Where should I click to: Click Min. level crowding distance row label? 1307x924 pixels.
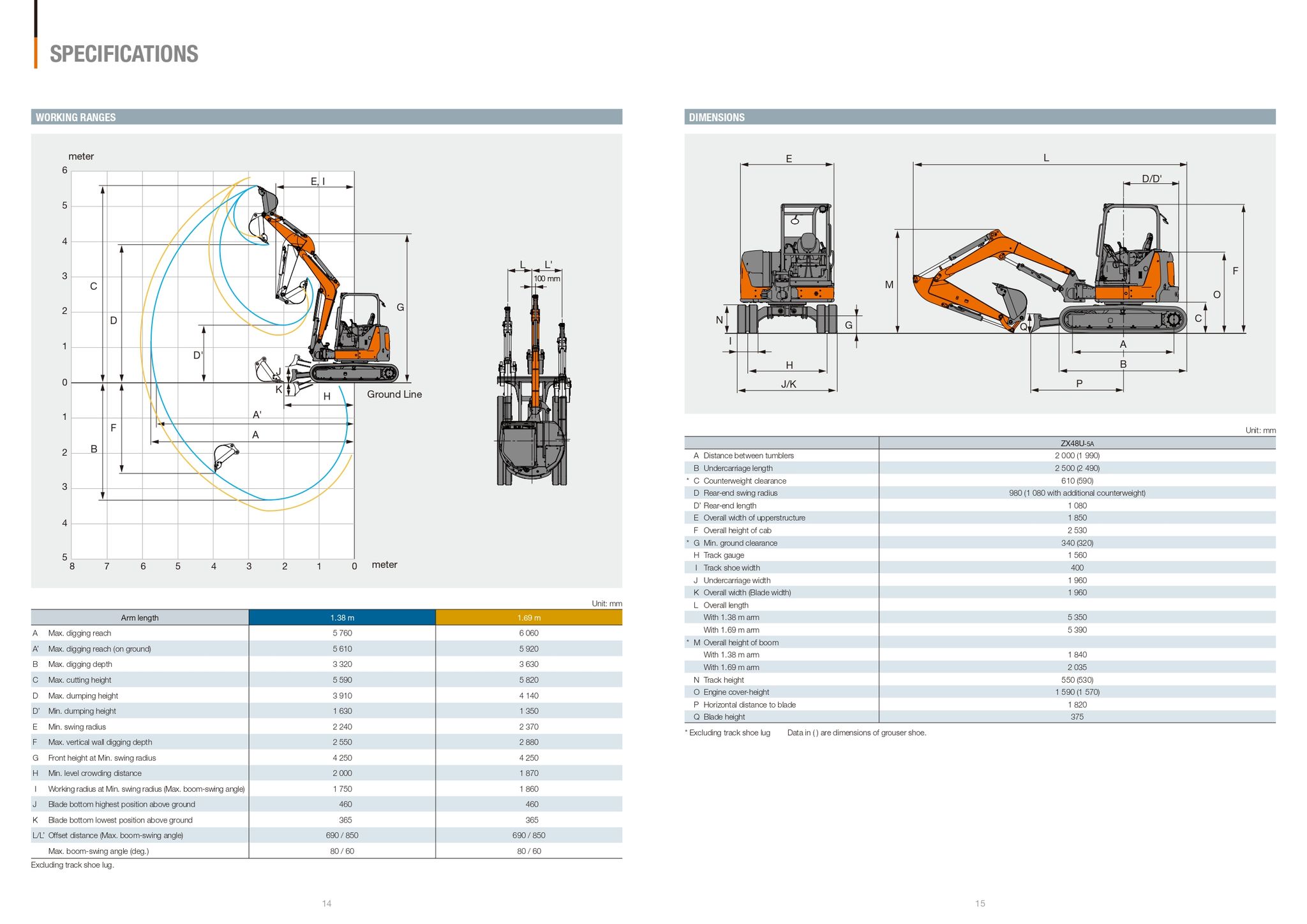94,773
